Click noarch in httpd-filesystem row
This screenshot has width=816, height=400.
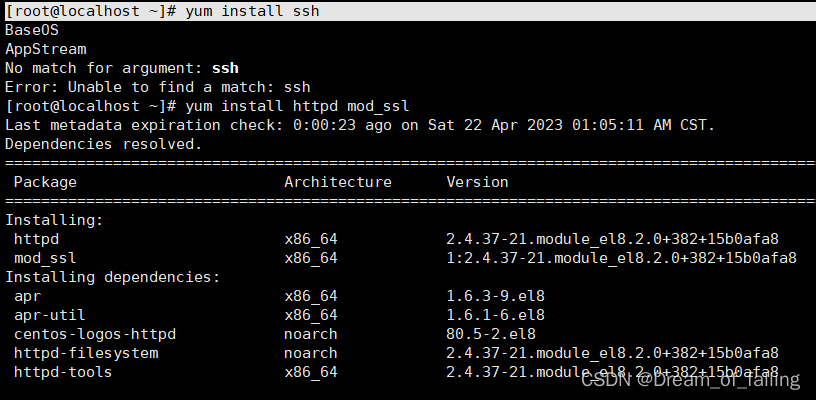pos(311,353)
